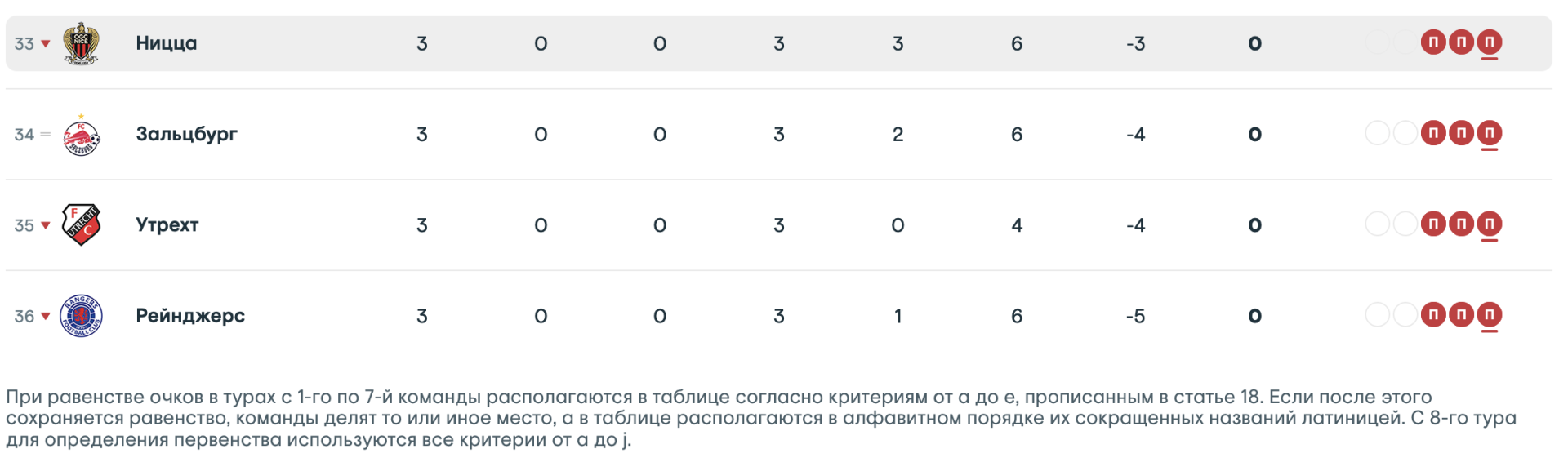Click the Rangers club crest

click(x=81, y=316)
